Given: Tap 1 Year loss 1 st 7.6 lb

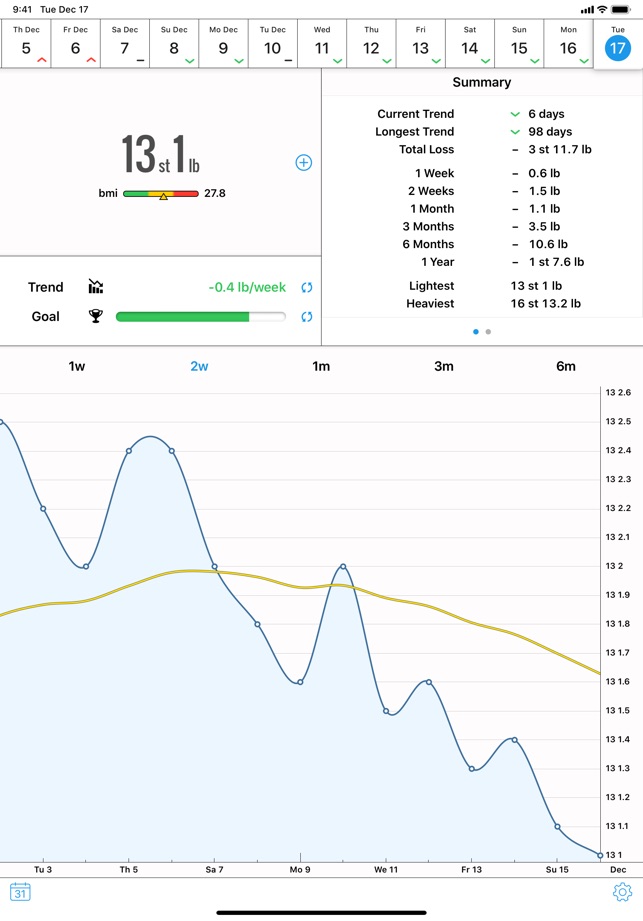Looking at the screenshot, I should pyautogui.click(x=556, y=262).
